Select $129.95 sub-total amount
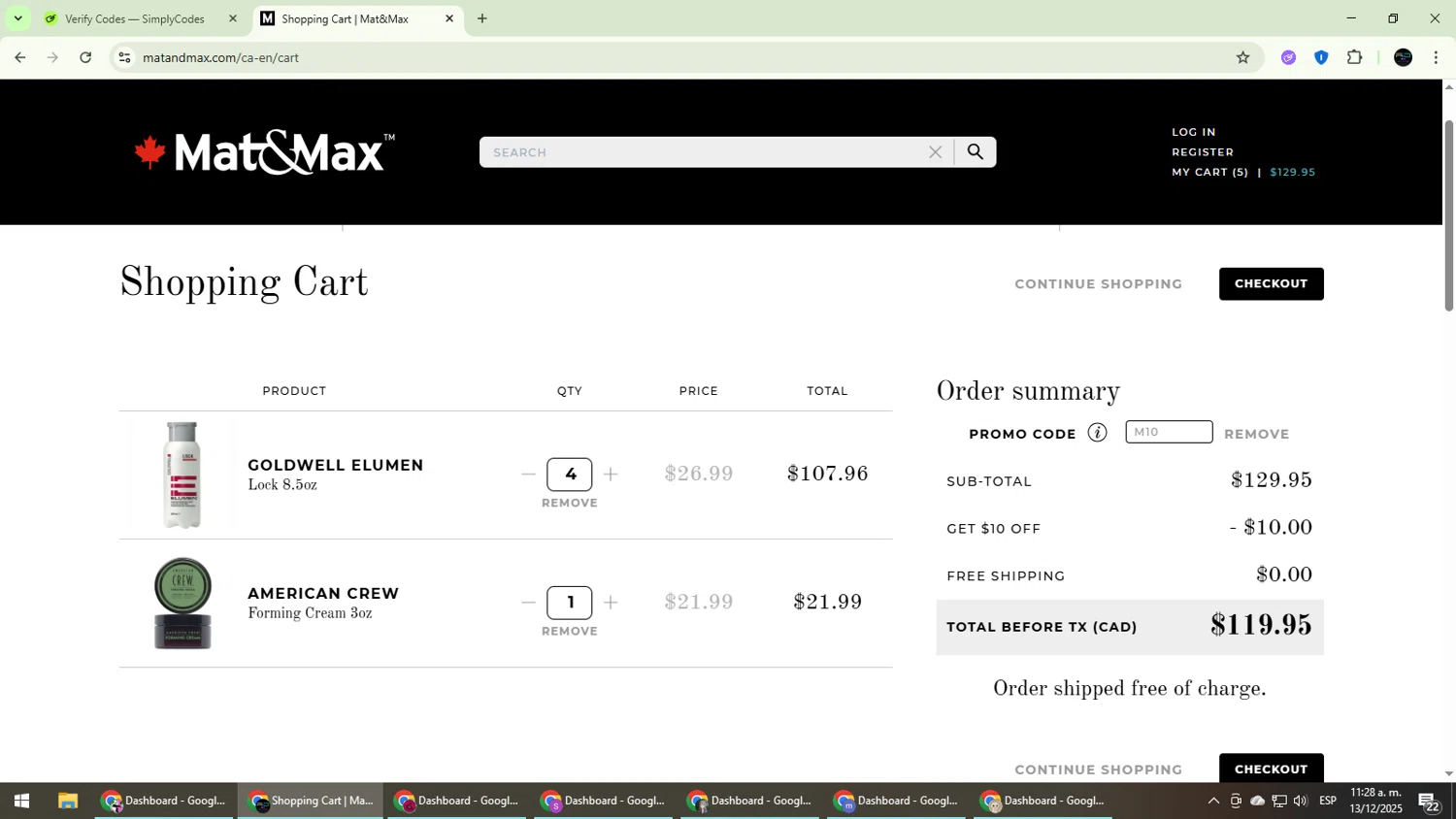1456x819 pixels. [x=1272, y=480]
